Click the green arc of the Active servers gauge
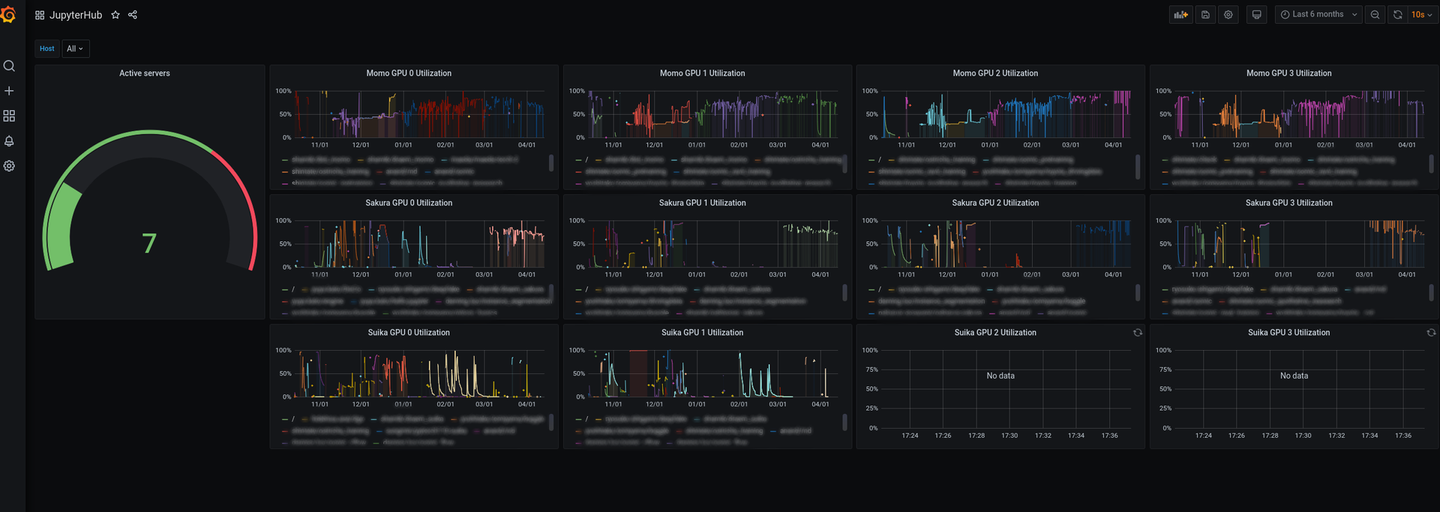This screenshot has width=1440, height=512. (65, 228)
